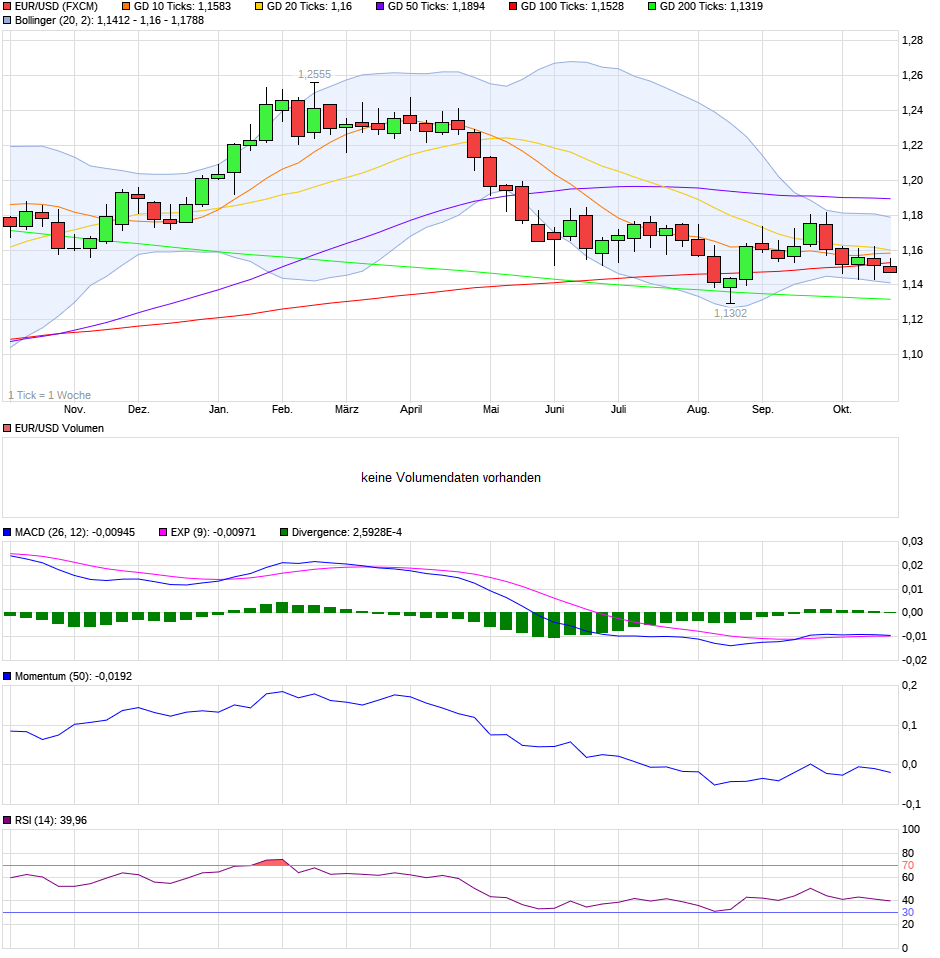Click the 'EUR/USD Volumen' panel title
The height and width of the screenshot is (958, 940).
59,429
